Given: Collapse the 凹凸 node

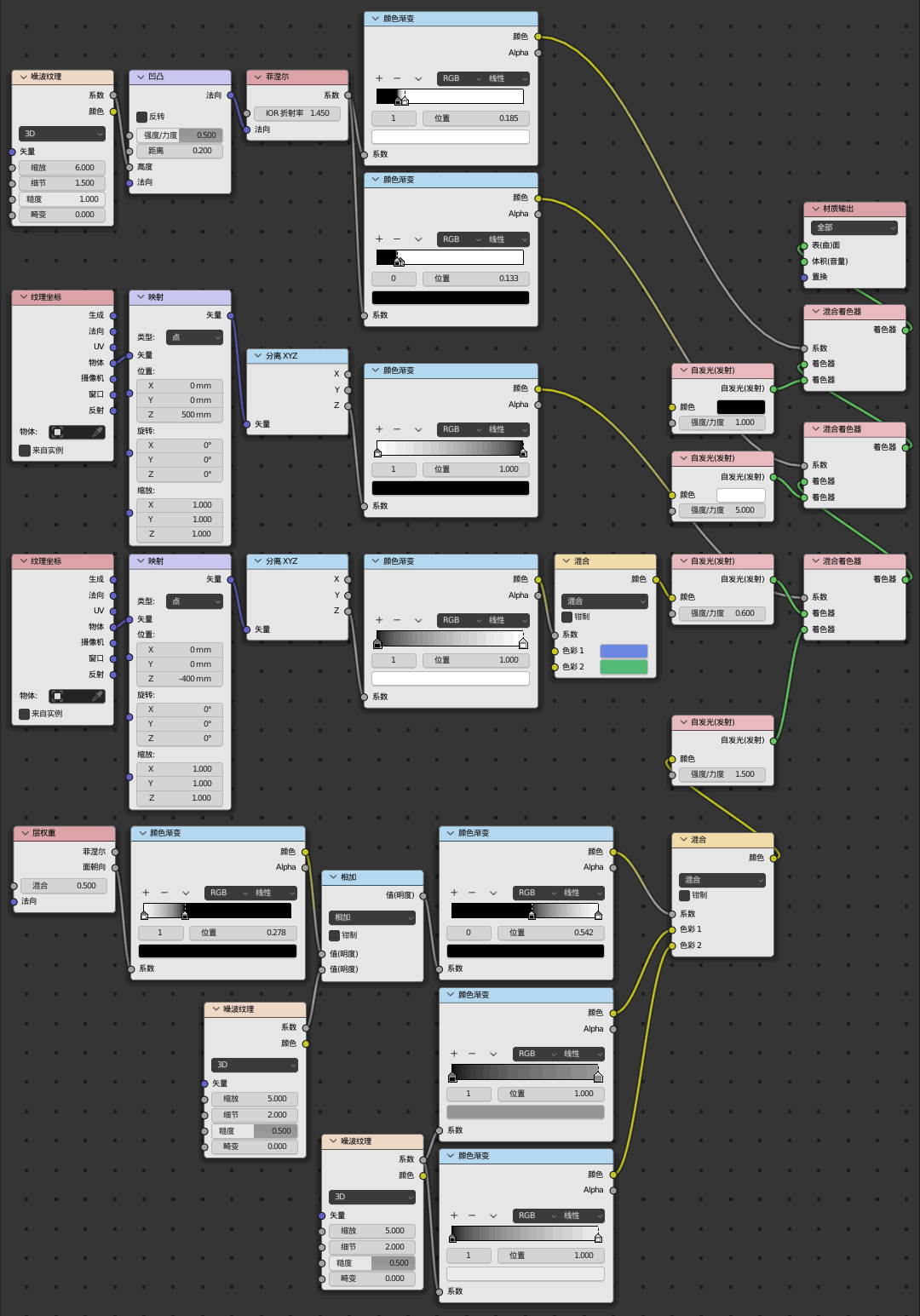Looking at the screenshot, I should (141, 77).
